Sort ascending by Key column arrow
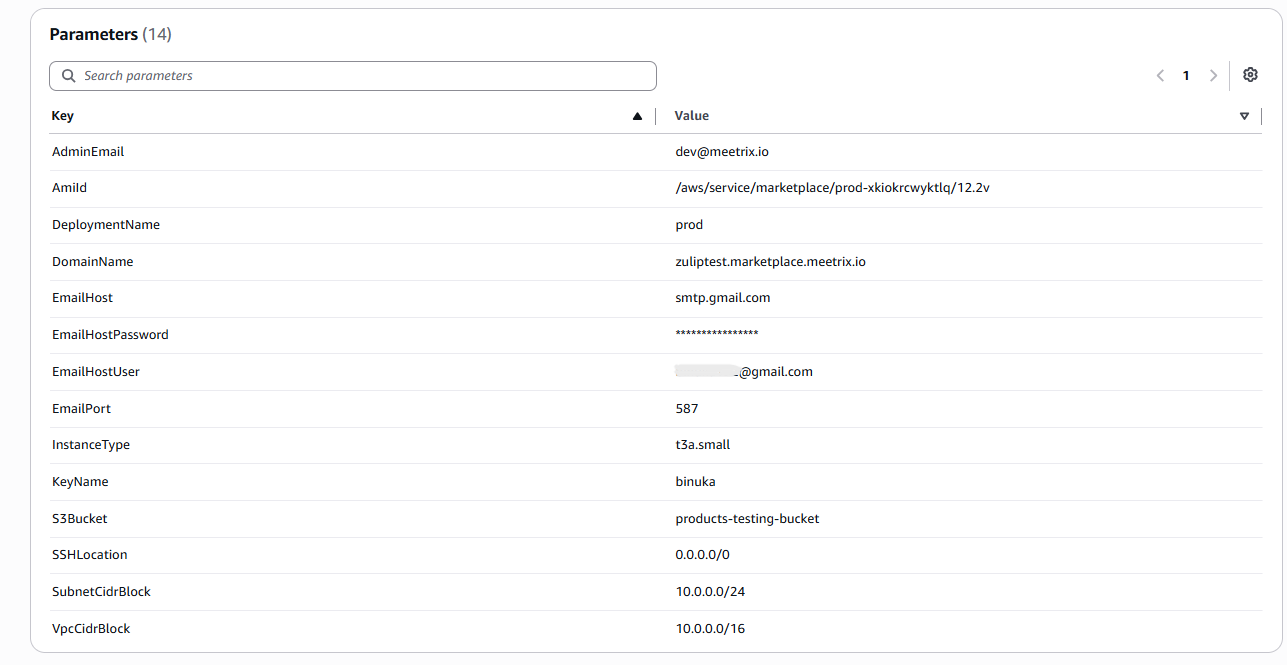The image size is (1287, 665). (x=637, y=116)
